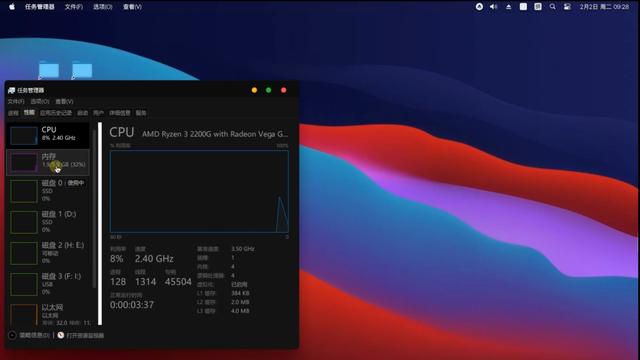This screenshot has width=640, height=360.
Task: Click the eject icon in the menu bar
Action: (508, 7)
